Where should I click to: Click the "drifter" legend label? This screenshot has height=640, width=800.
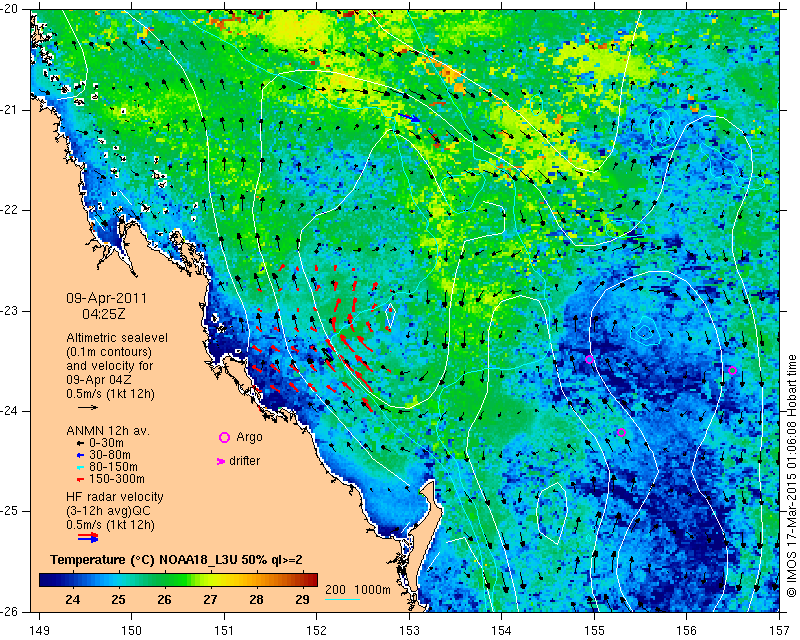[x=245, y=461]
